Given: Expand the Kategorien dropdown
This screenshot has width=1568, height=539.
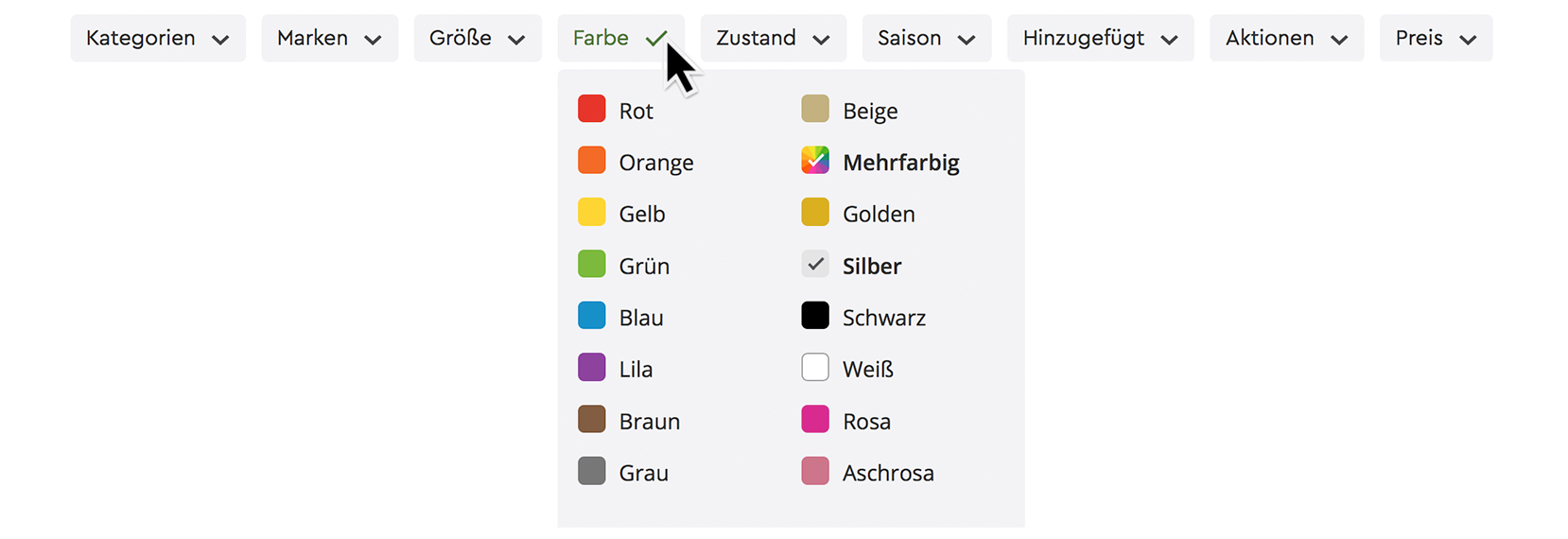Looking at the screenshot, I should [158, 39].
